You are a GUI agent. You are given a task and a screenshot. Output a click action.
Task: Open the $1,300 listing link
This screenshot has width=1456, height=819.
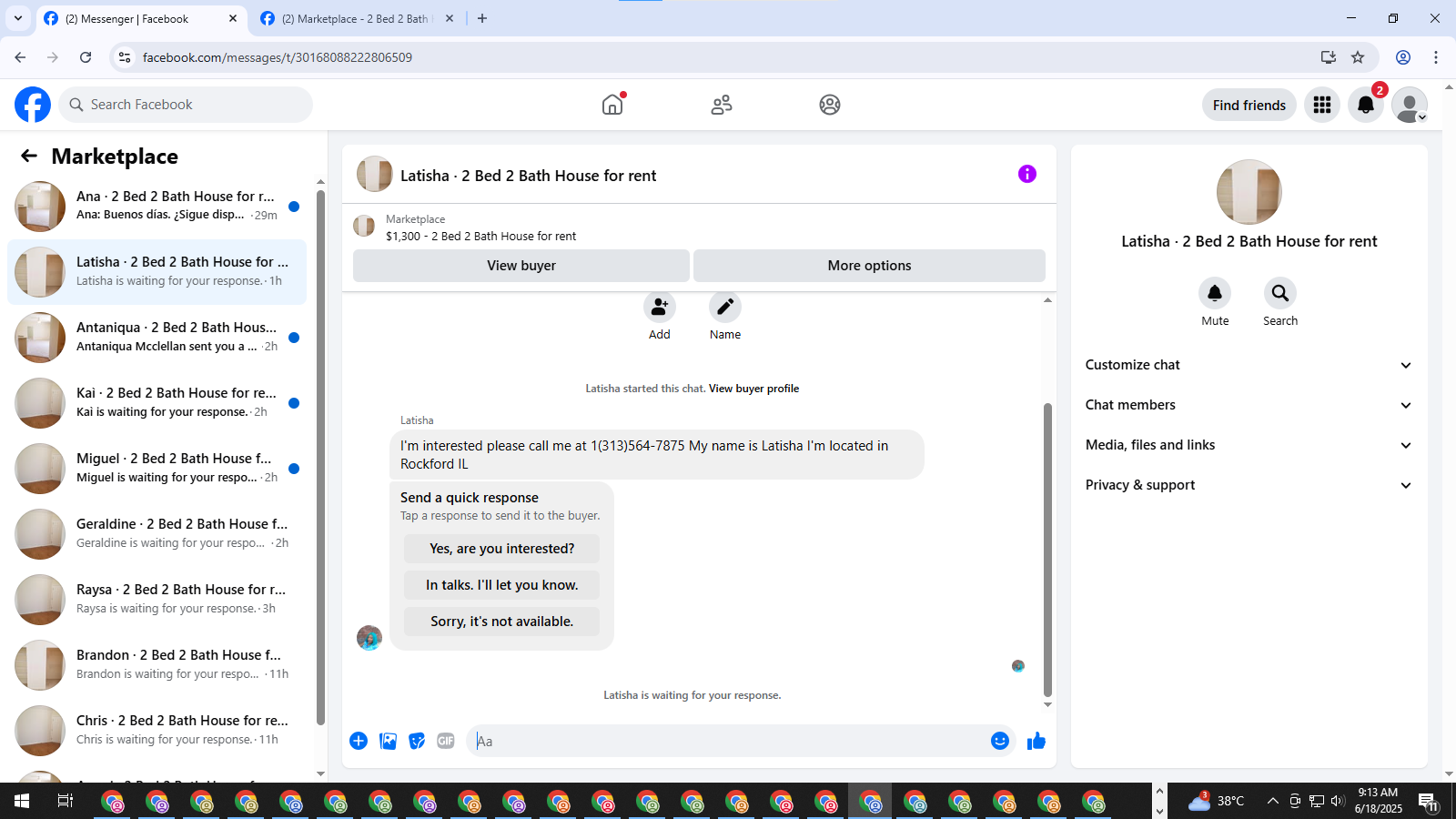click(480, 237)
